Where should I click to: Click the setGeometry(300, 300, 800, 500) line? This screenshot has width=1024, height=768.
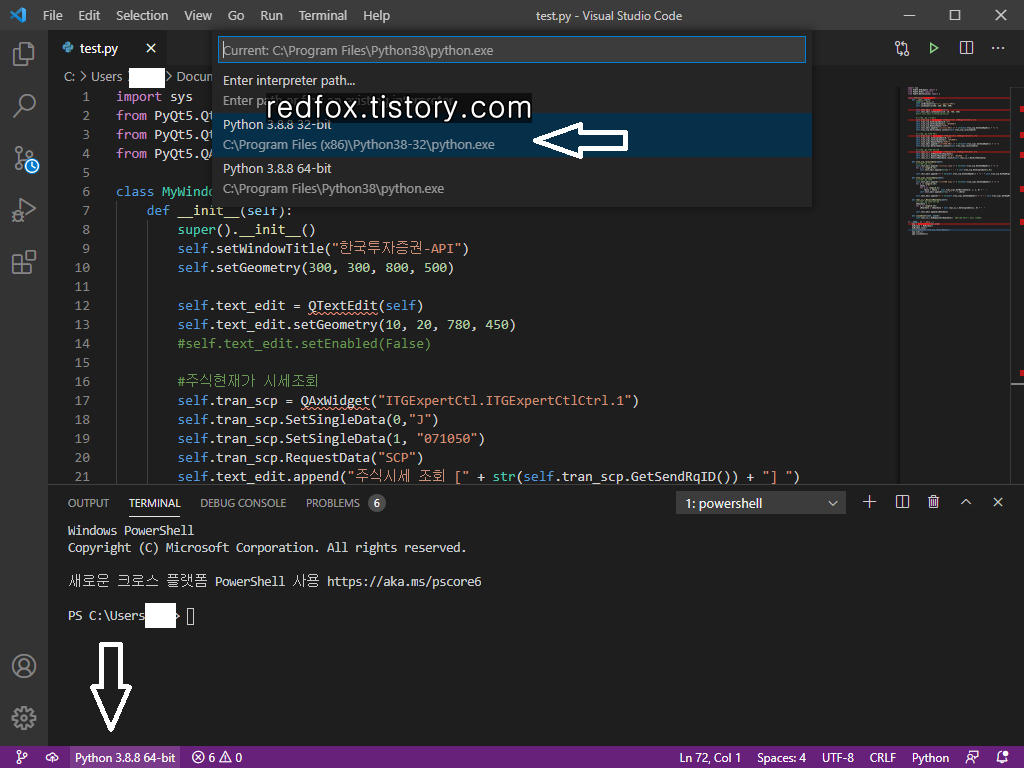pyautogui.click(x=315, y=268)
